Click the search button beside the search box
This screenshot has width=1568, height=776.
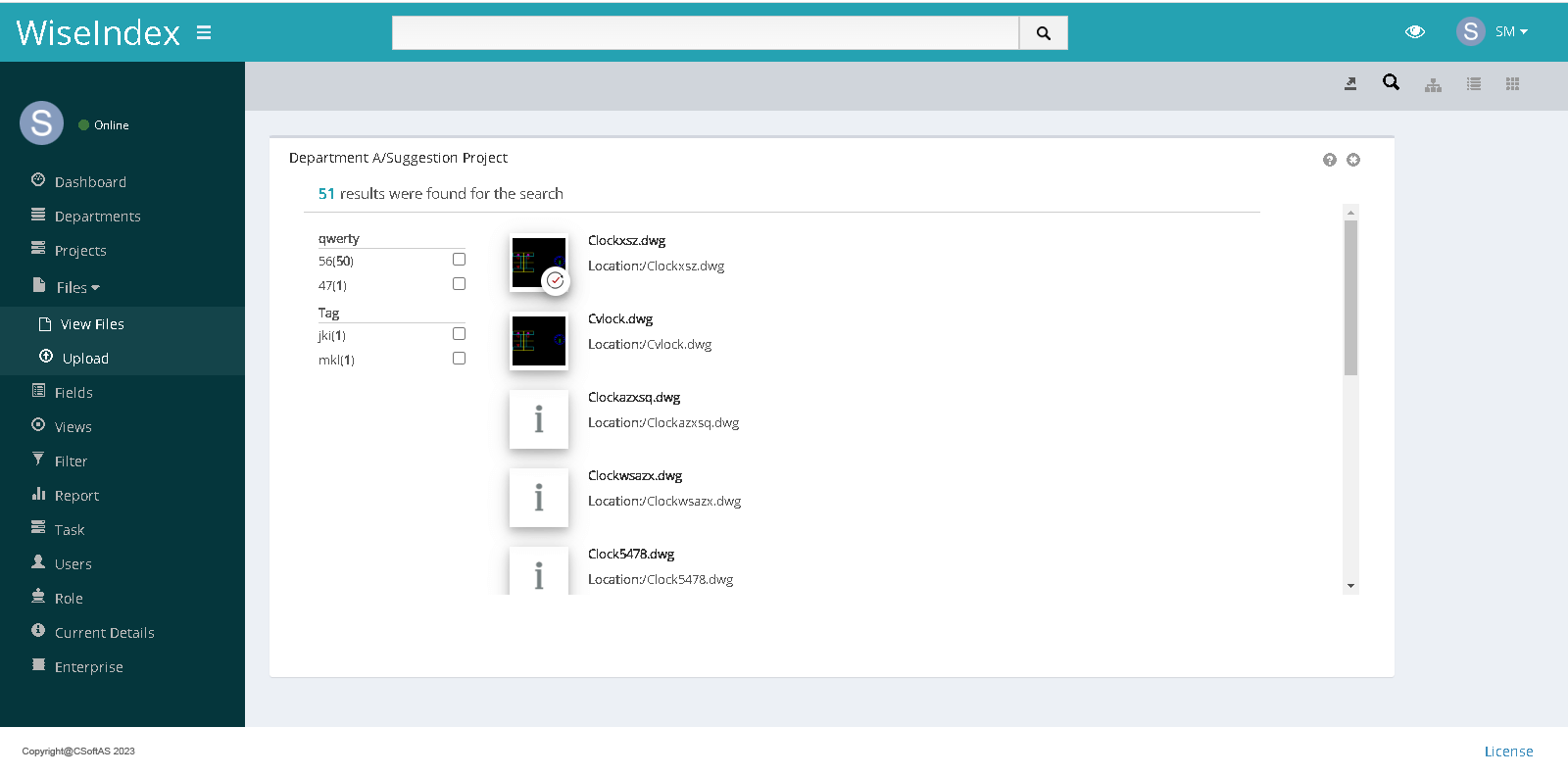pyautogui.click(x=1043, y=33)
